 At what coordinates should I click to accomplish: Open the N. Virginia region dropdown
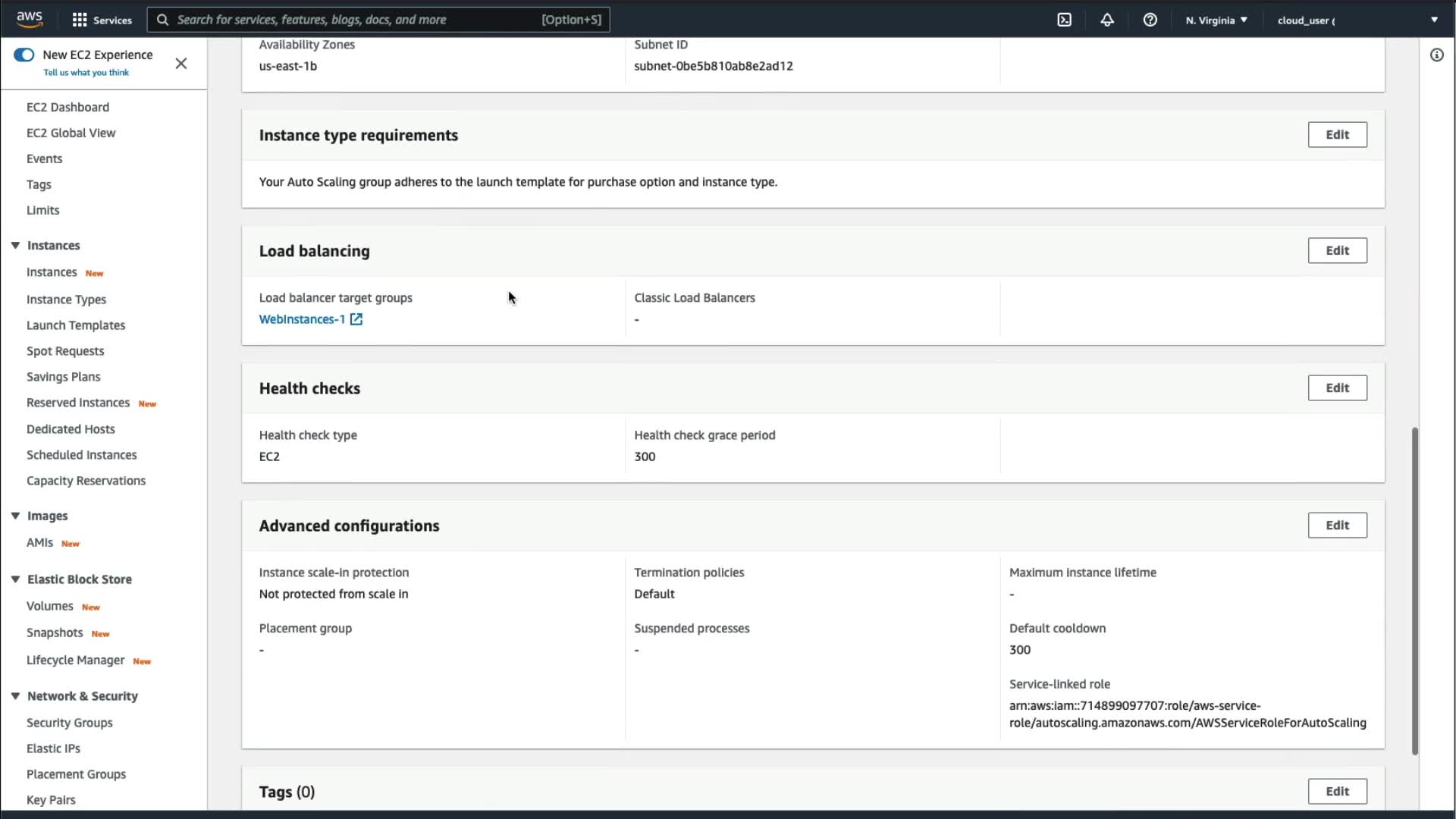[x=1216, y=20]
